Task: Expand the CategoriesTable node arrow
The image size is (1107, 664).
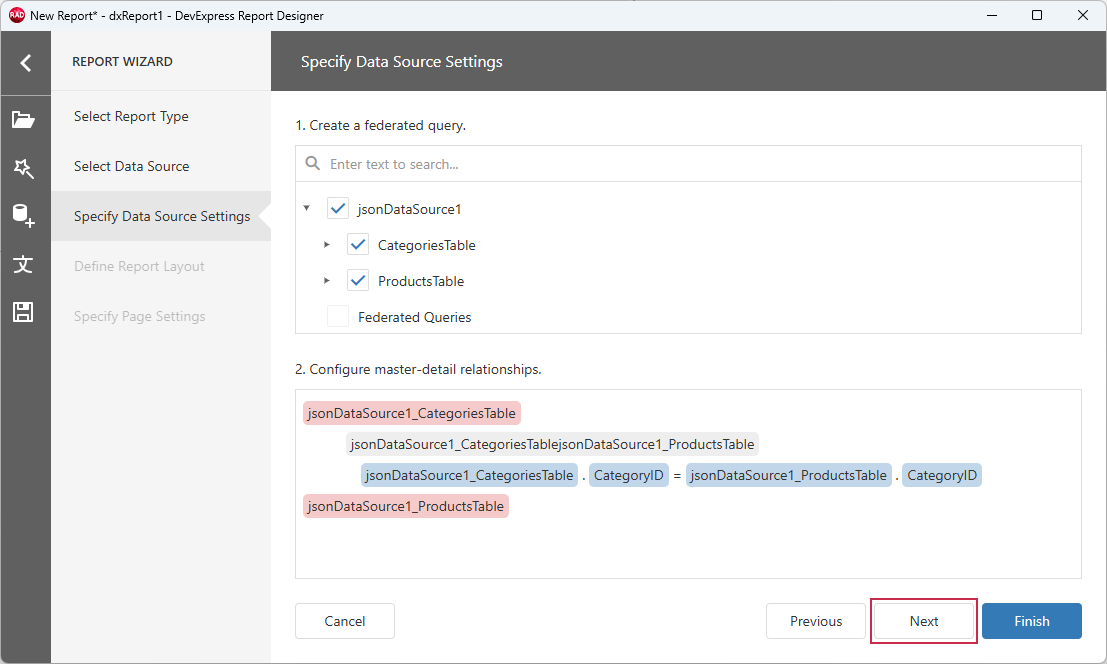Action: 326,244
